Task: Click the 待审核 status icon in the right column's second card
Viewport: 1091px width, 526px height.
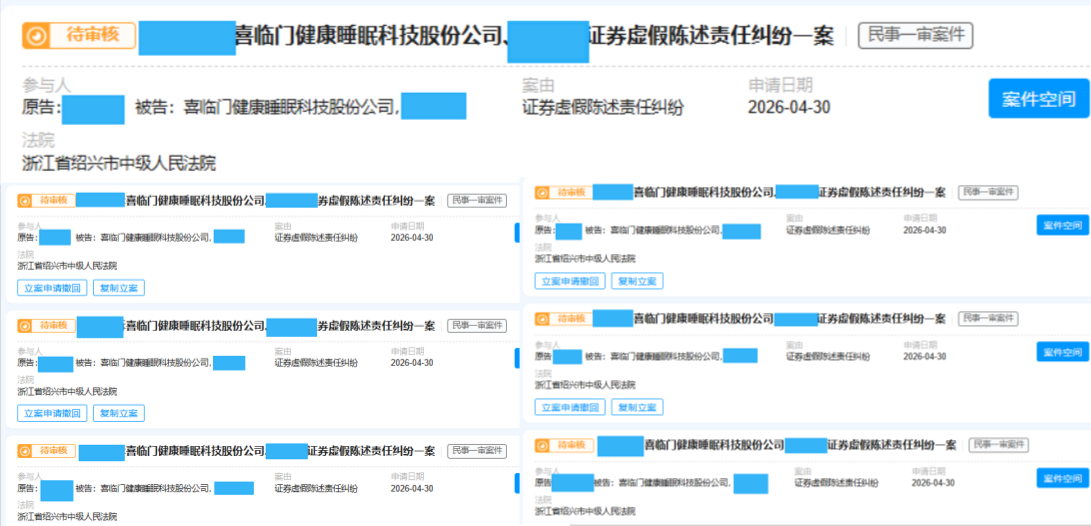Action: pyautogui.click(x=542, y=319)
